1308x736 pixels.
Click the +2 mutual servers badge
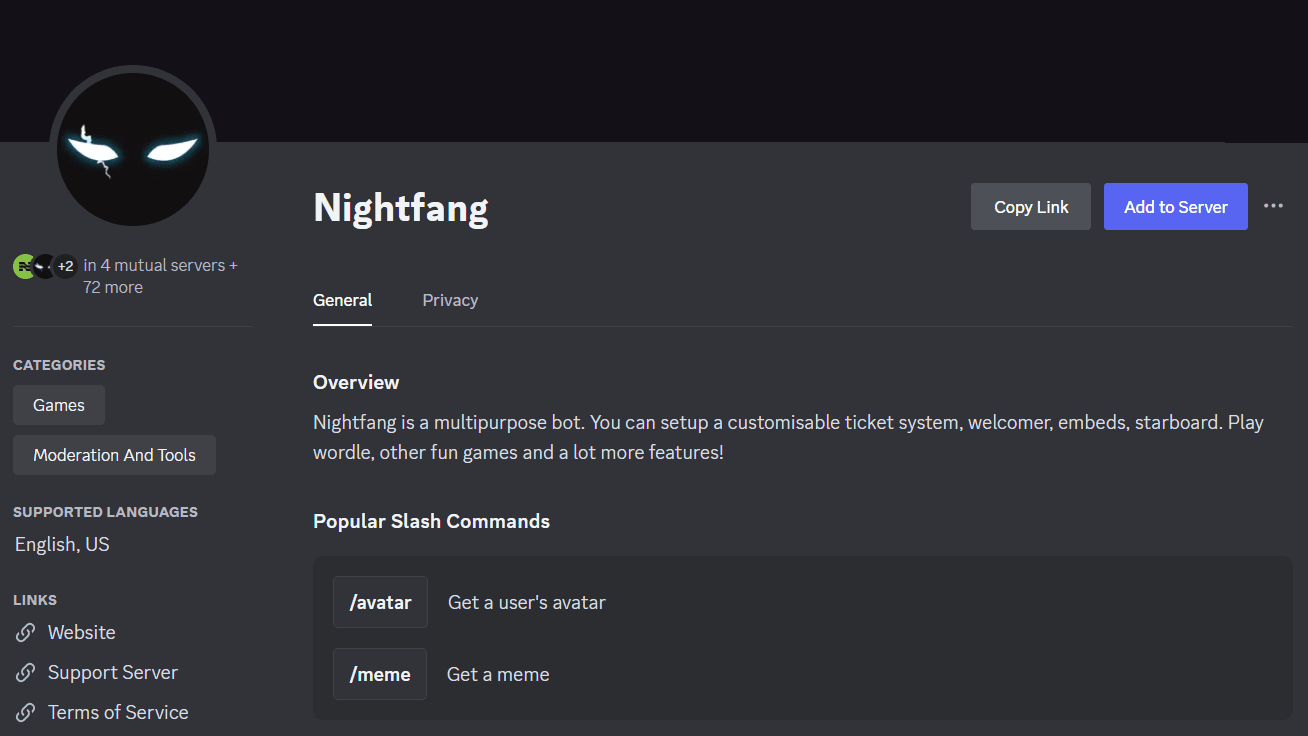point(65,265)
